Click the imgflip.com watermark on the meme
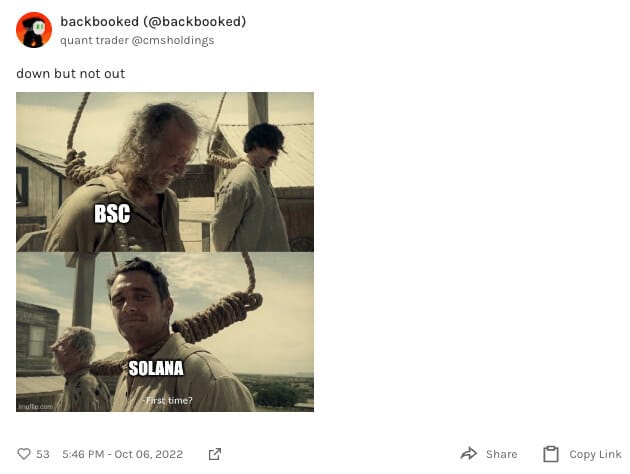The width and height of the screenshot is (630, 474). (35, 407)
